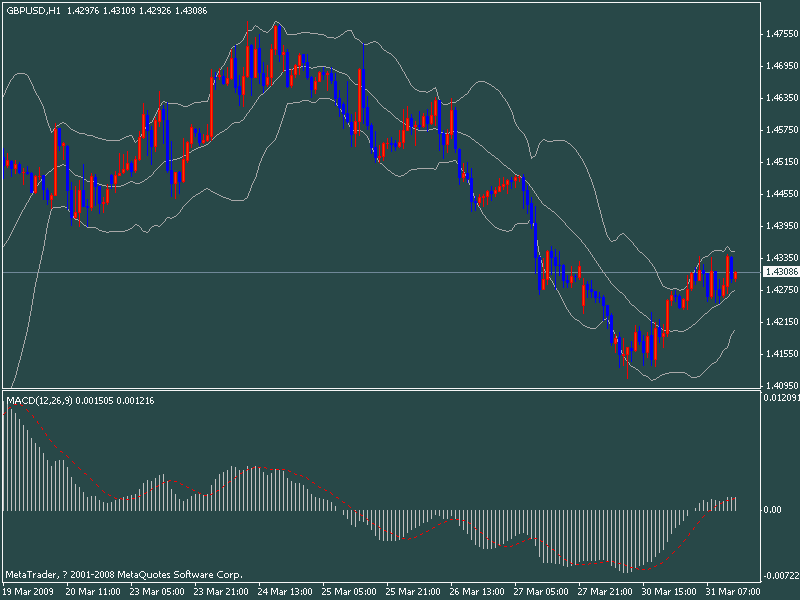Click the 30 Mar 15:00 time label

click(x=669, y=592)
